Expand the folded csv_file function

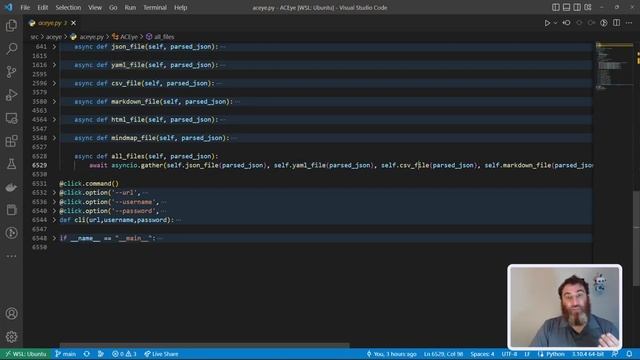54,83
